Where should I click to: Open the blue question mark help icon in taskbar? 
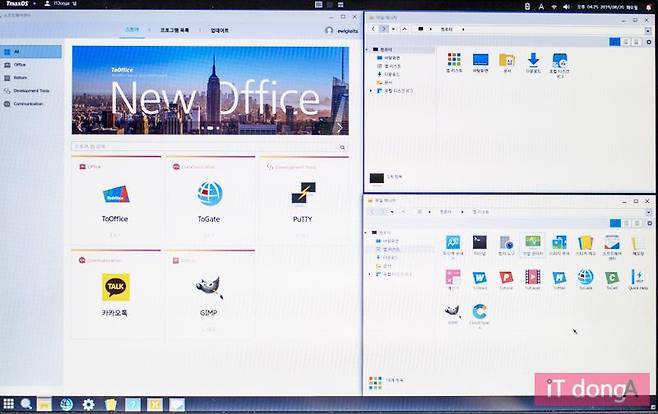[x=133, y=404]
